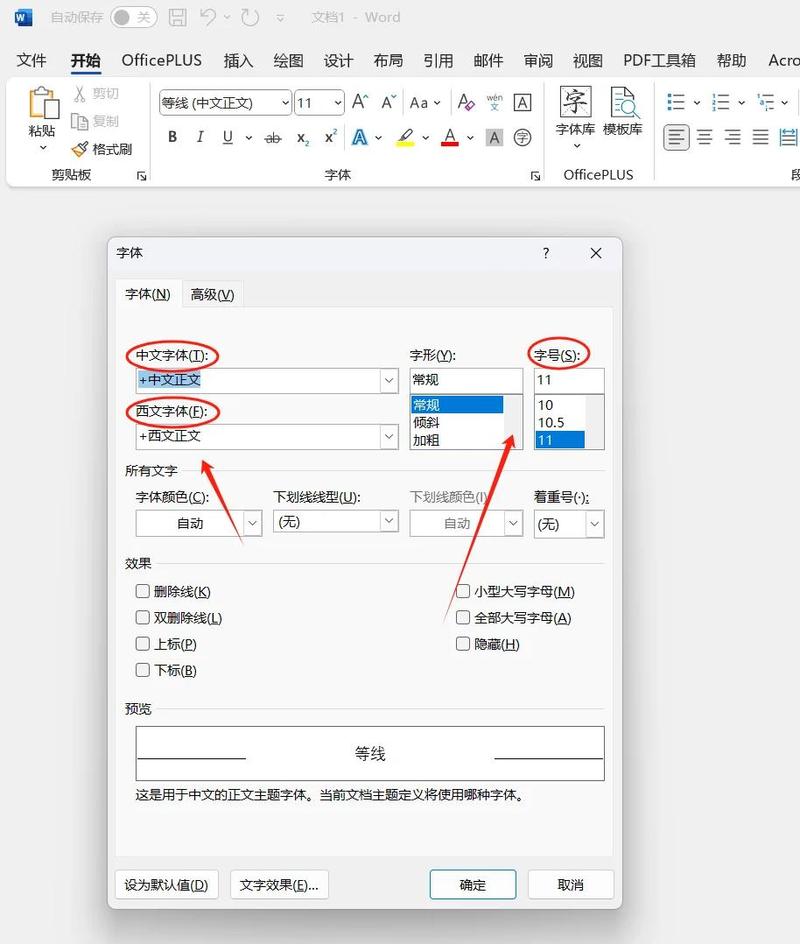Check the 全部大写字母(A) all caps checkbox
800x944 pixels.
tap(463, 618)
